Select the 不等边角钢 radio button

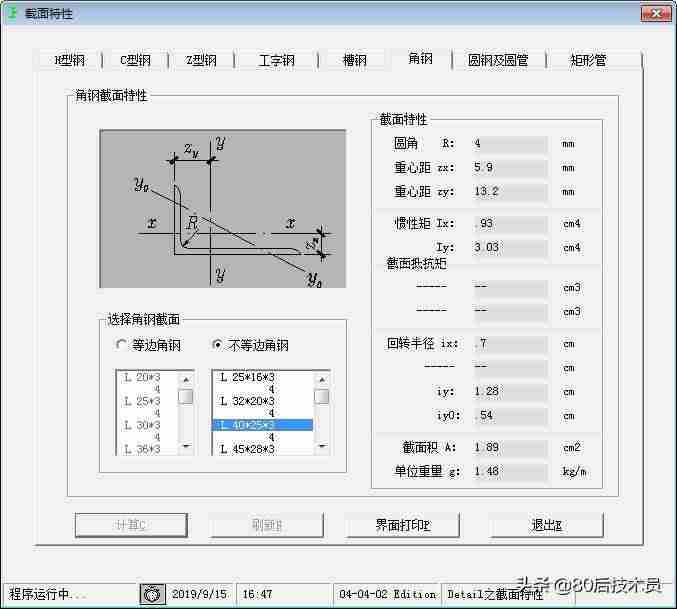[x=250, y=345]
